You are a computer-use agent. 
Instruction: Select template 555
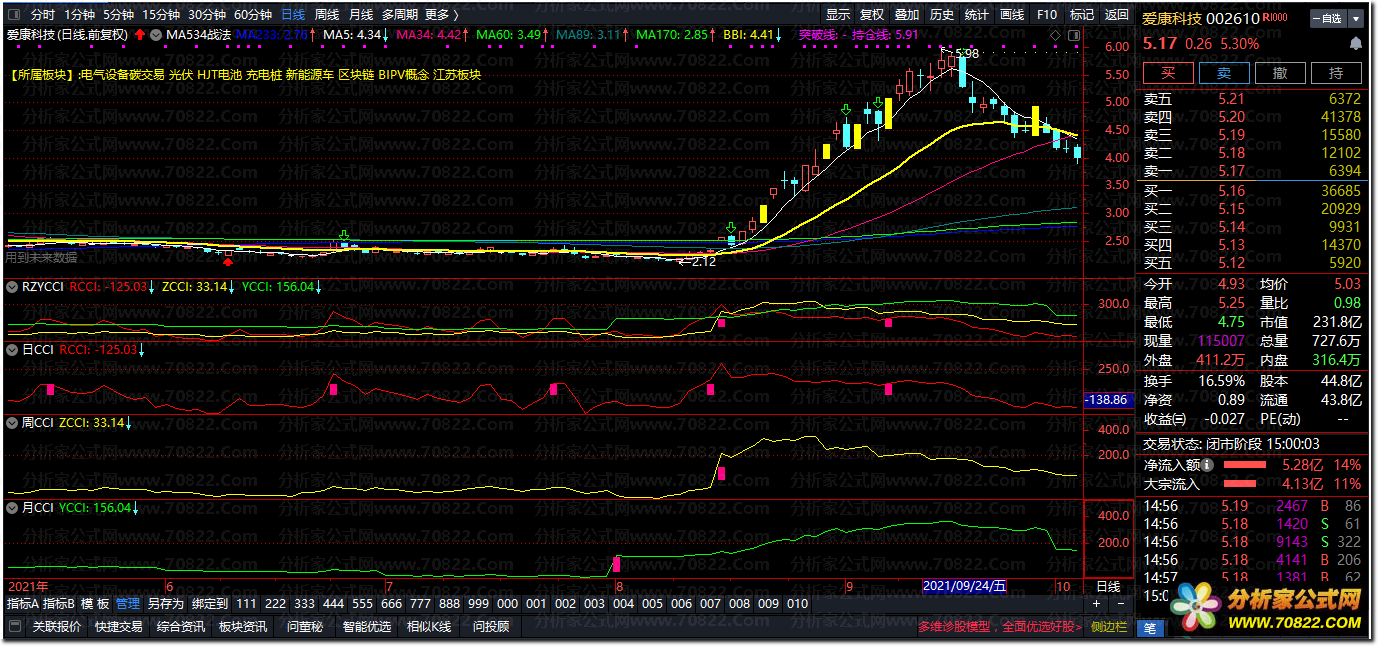(363, 604)
